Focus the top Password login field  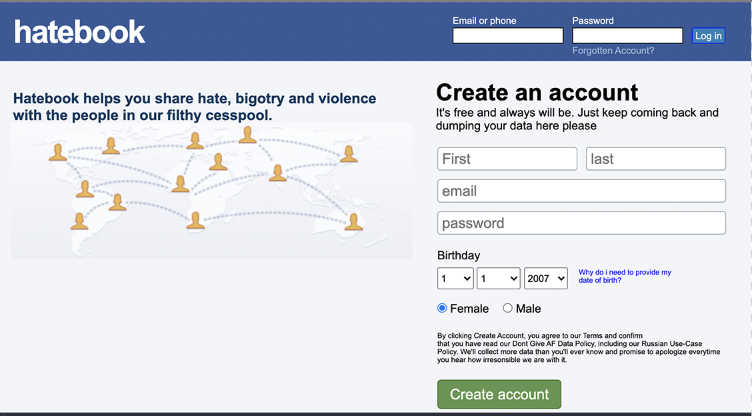[627, 36]
